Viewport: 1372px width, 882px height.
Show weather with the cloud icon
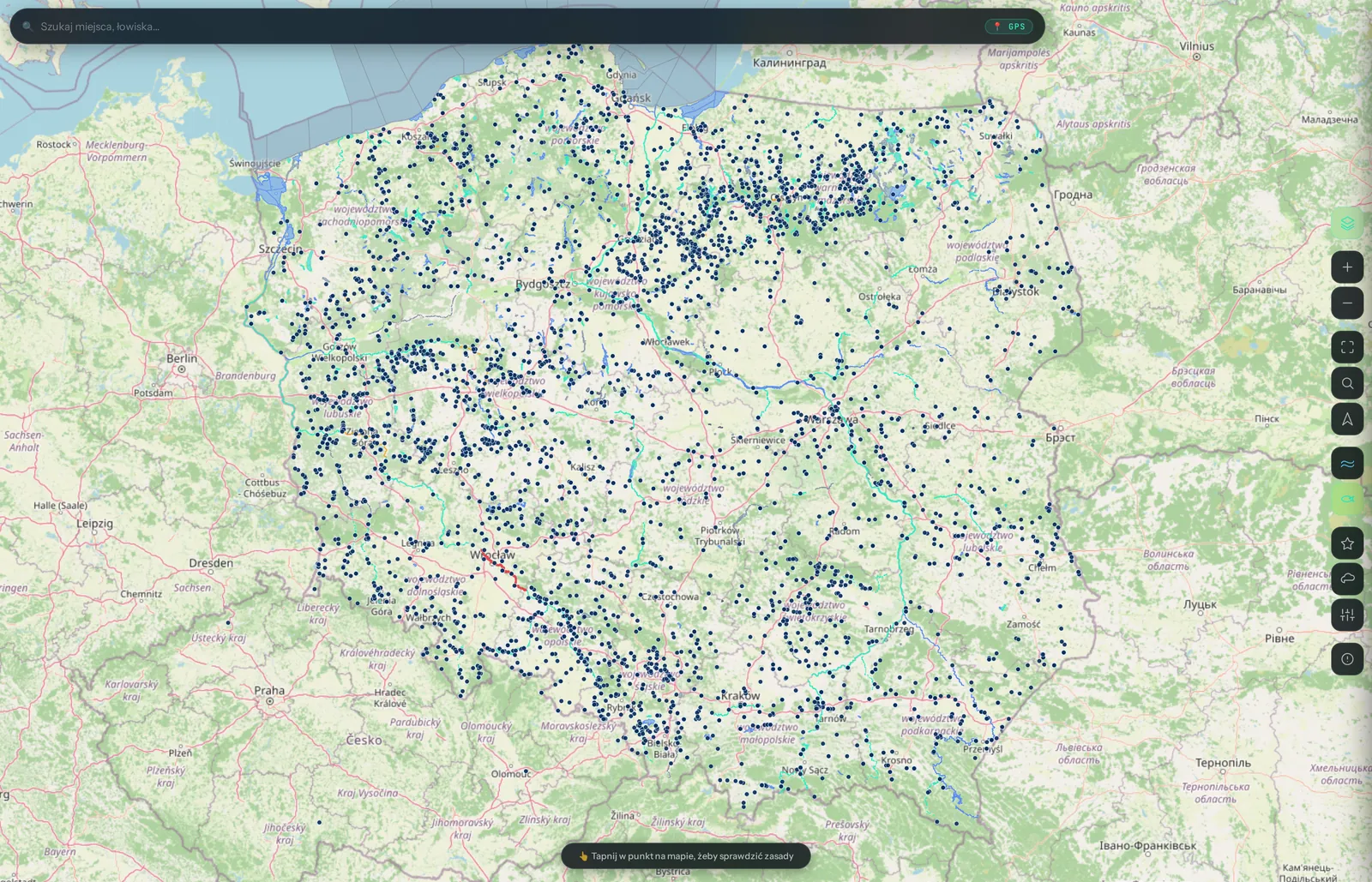pos(1347,579)
